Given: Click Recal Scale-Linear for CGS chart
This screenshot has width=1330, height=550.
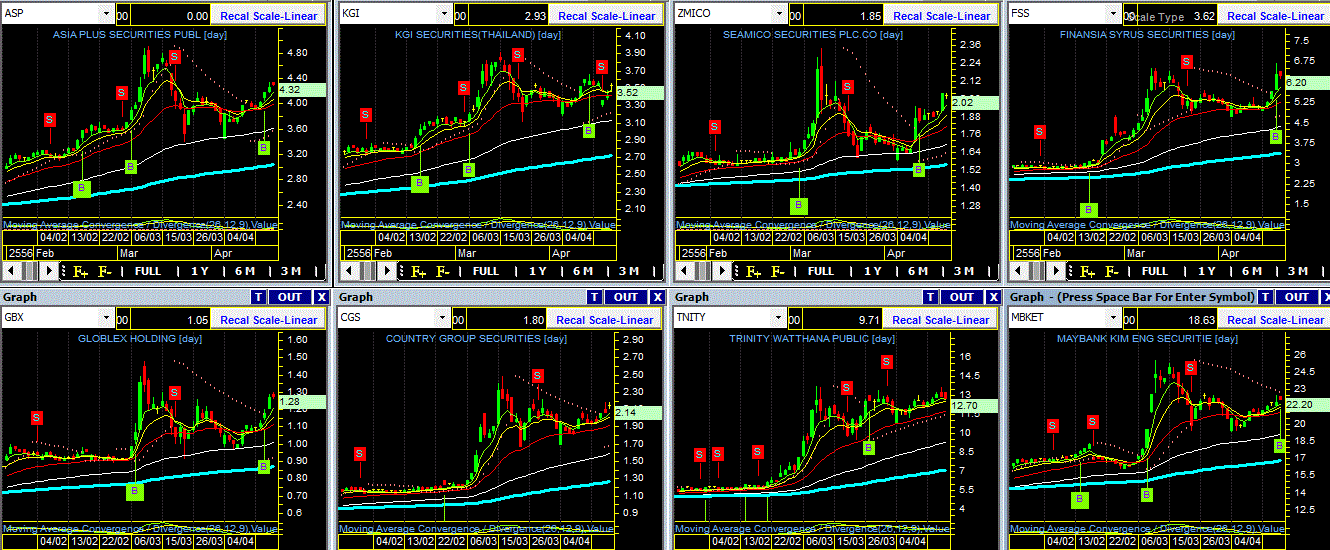Looking at the screenshot, I should point(605,319).
